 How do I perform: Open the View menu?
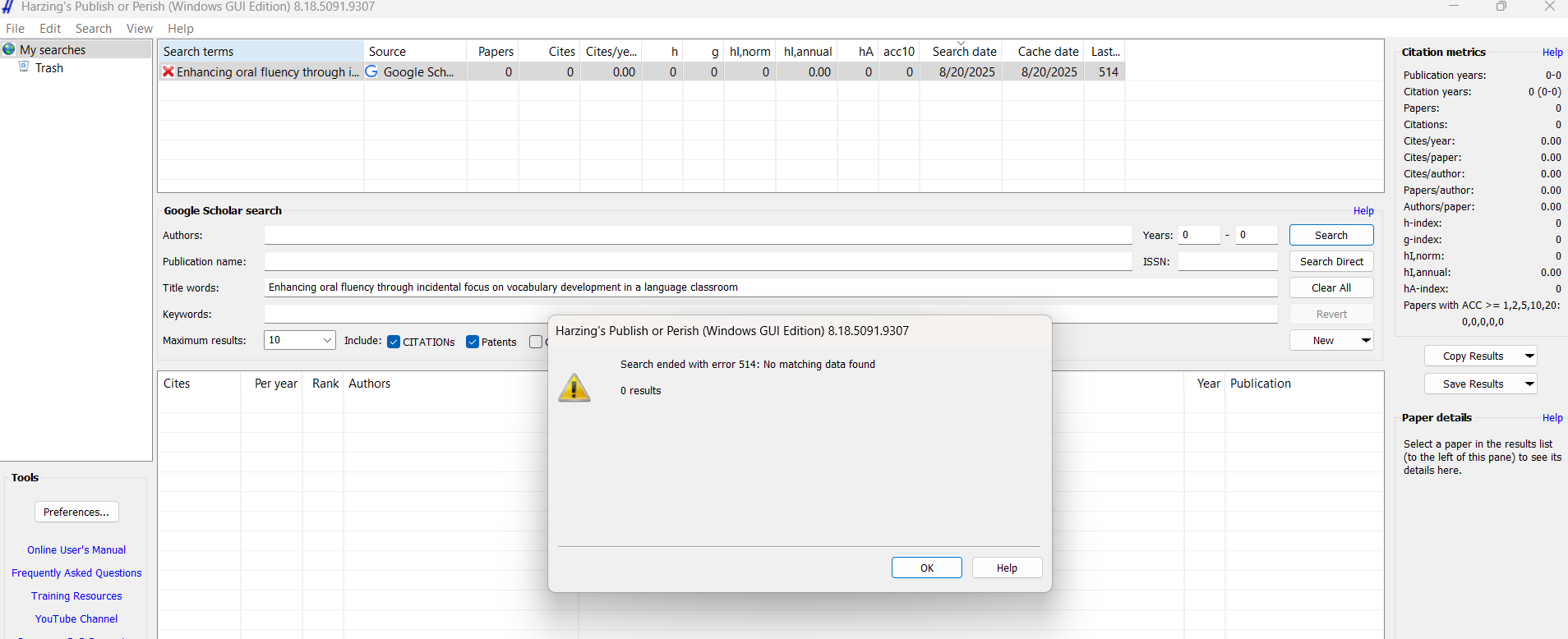pyautogui.click(x=139, y=29)
